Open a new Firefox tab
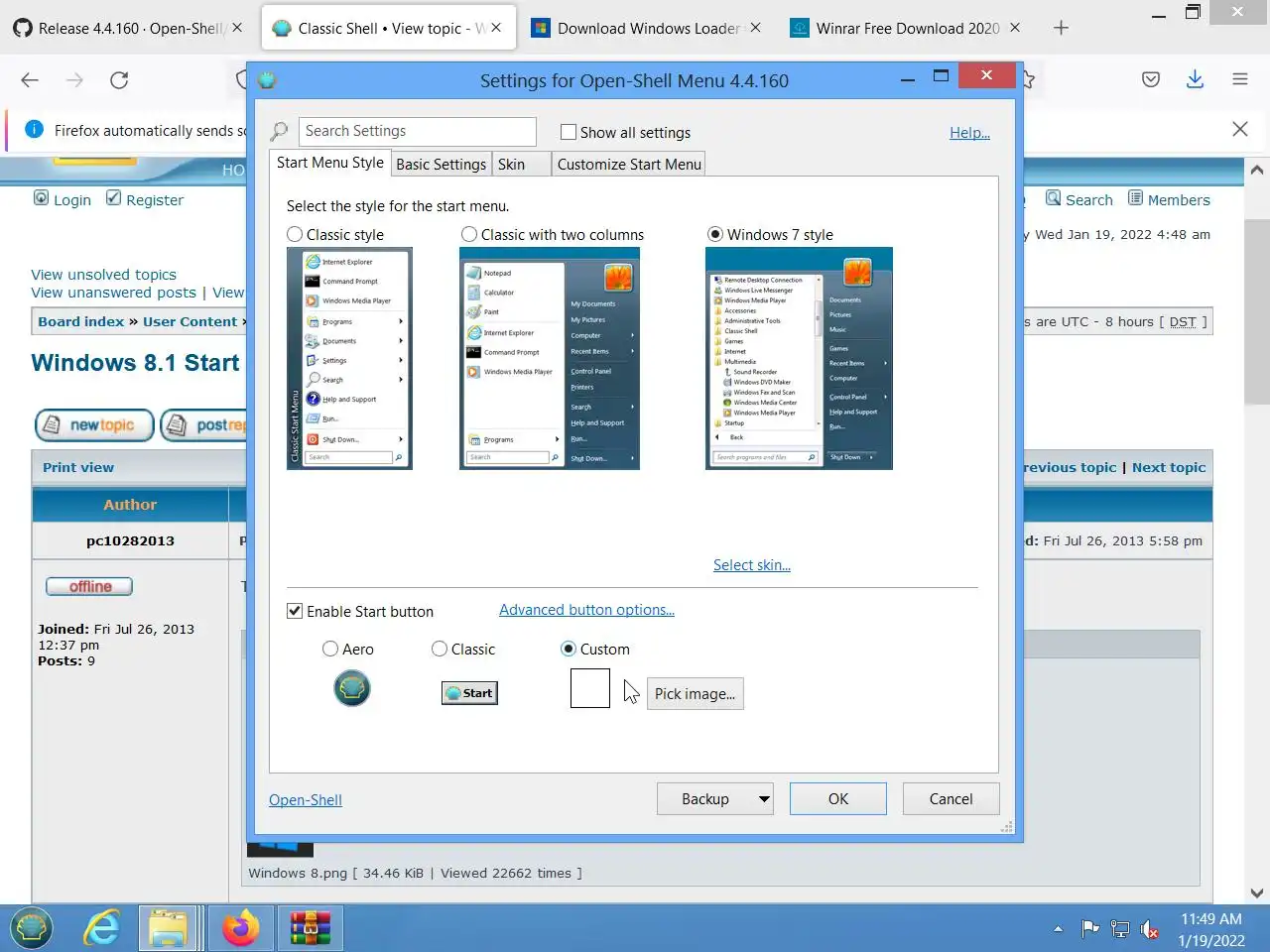This screenshot has width=1270, height=952. (1061, 28)
